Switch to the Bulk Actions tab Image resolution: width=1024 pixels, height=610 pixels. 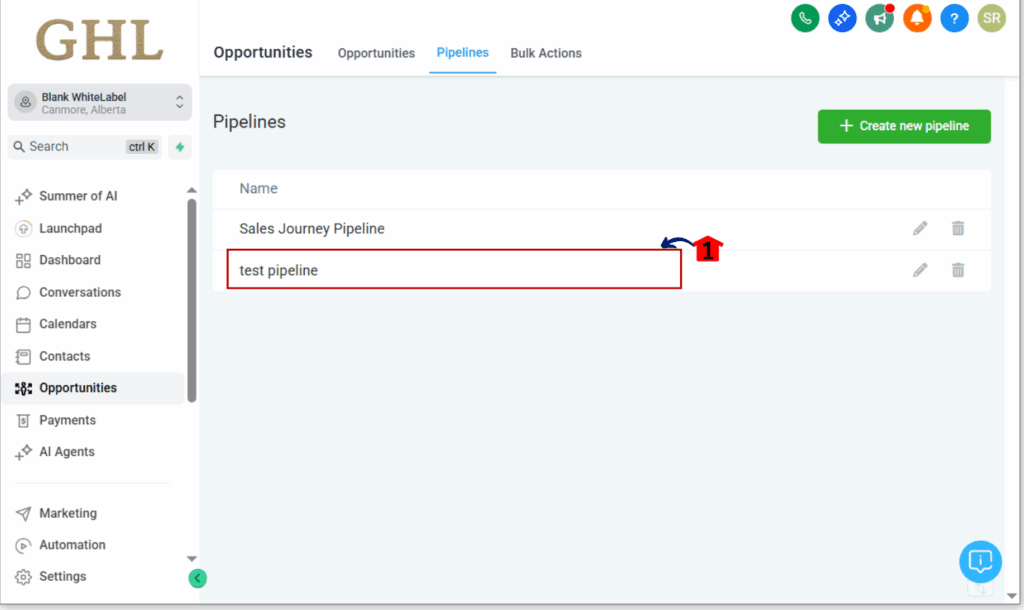tap(546, 53)
